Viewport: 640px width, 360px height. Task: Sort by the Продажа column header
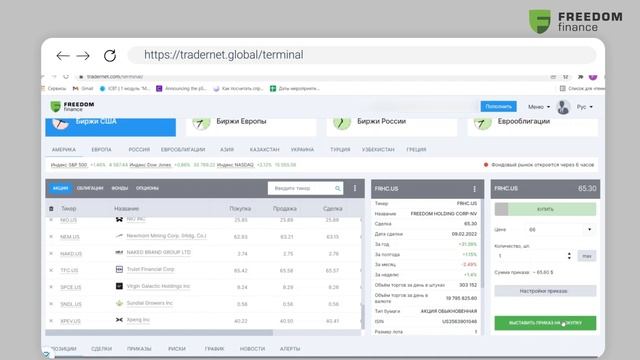[x=284, y=209]
